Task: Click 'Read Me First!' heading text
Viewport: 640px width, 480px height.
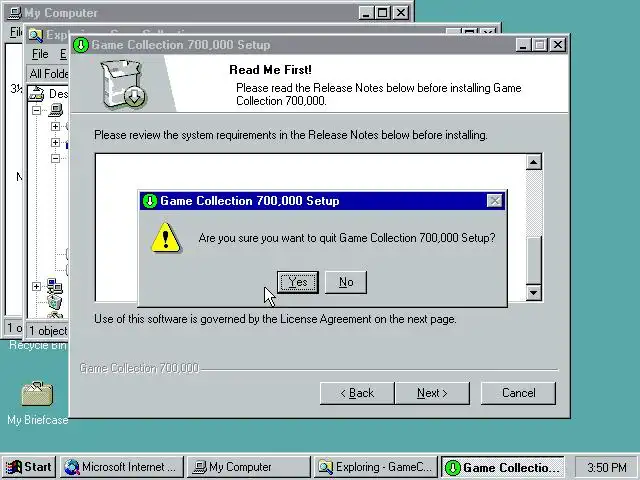Action: click(x=270, y=70)
